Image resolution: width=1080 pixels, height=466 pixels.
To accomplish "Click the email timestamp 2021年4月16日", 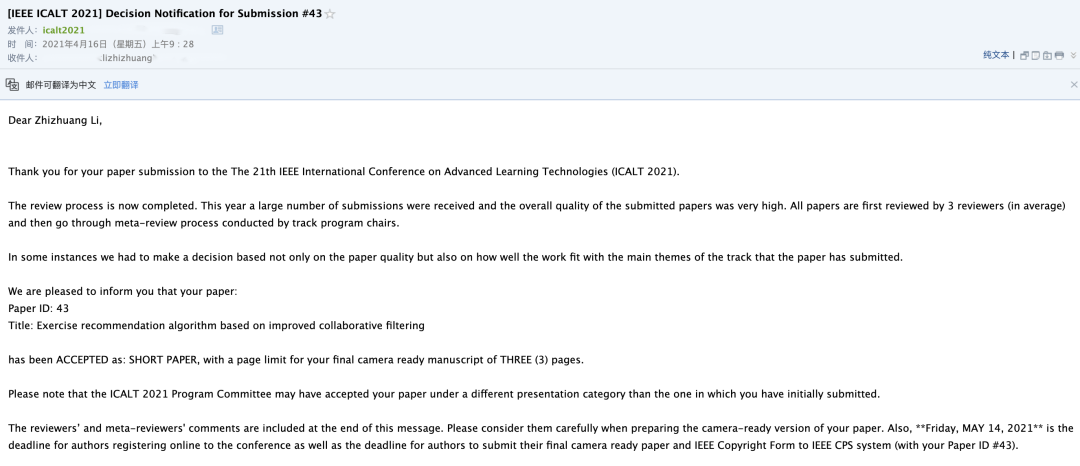I will click(118, 44).
